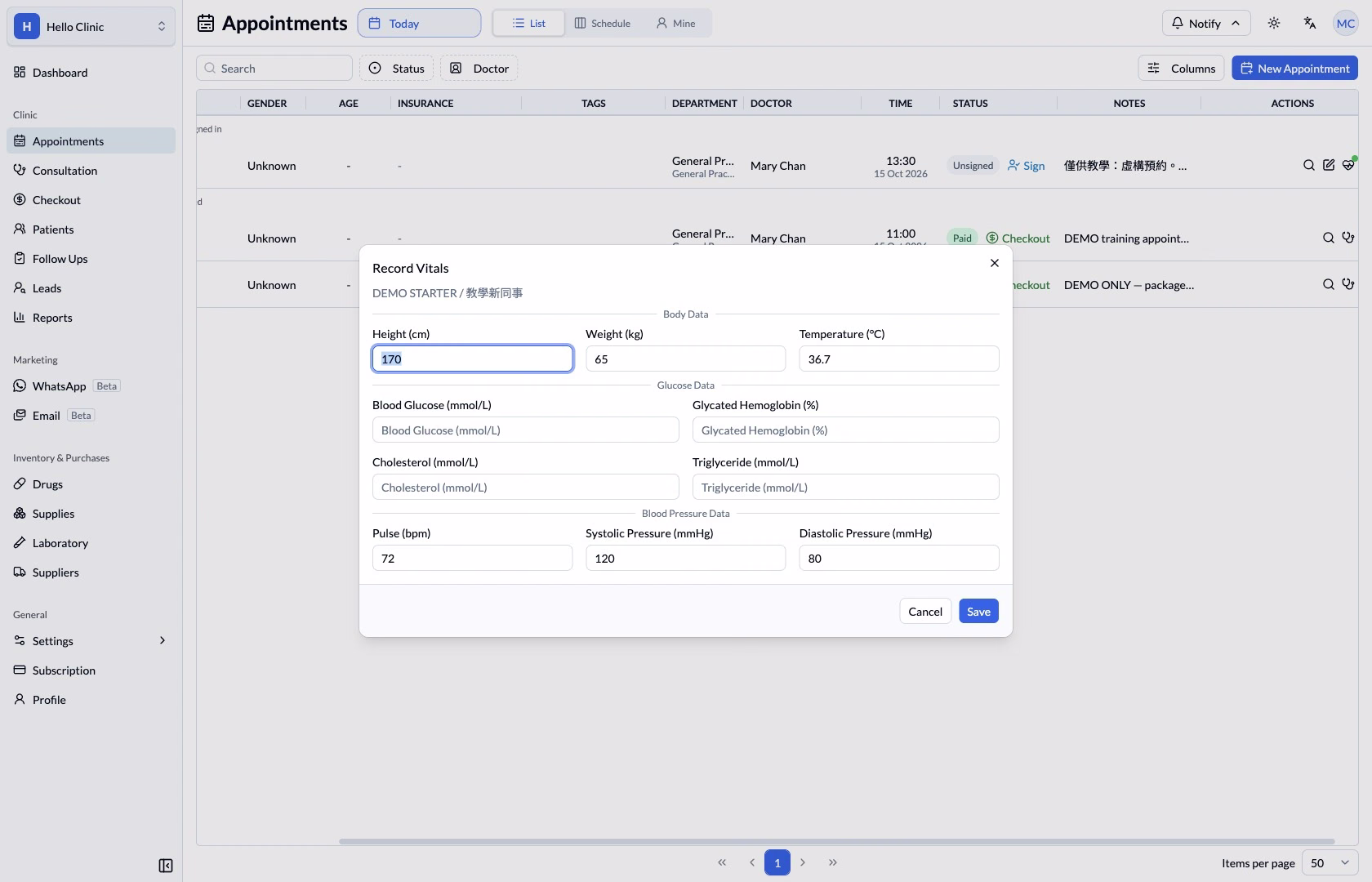
Task: Open the Columns chooser
Action: click(x=1182, y=69)
